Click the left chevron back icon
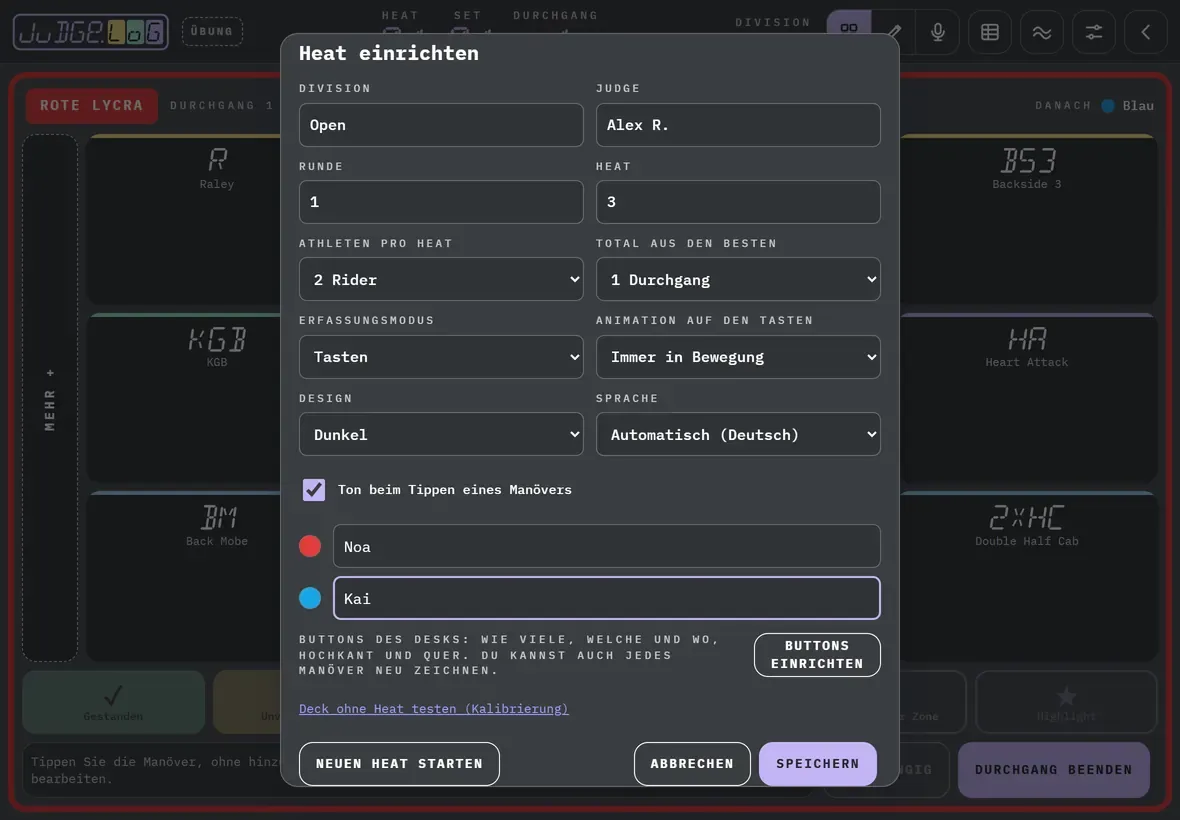The width and height of the screenshot is (1180, 820). point(1145,32)
